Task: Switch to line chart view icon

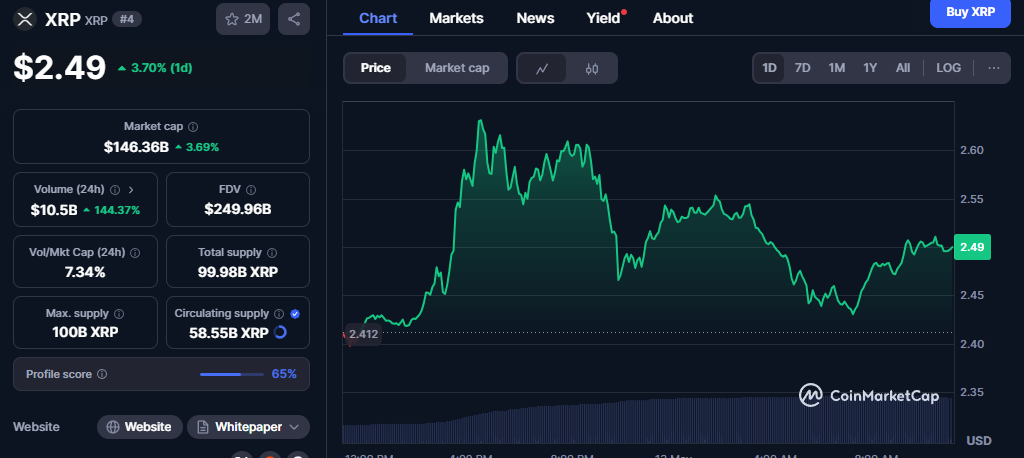Action: coord(541,69)
